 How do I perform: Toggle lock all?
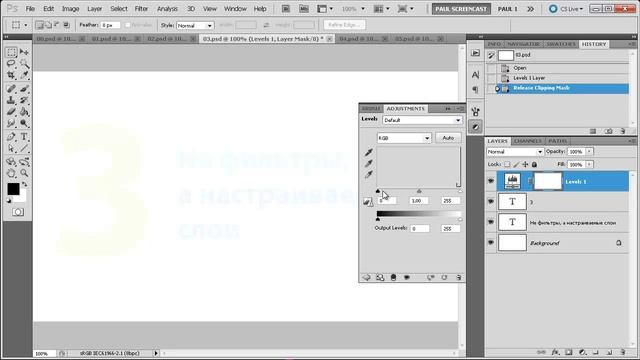[x=534, y=164]
